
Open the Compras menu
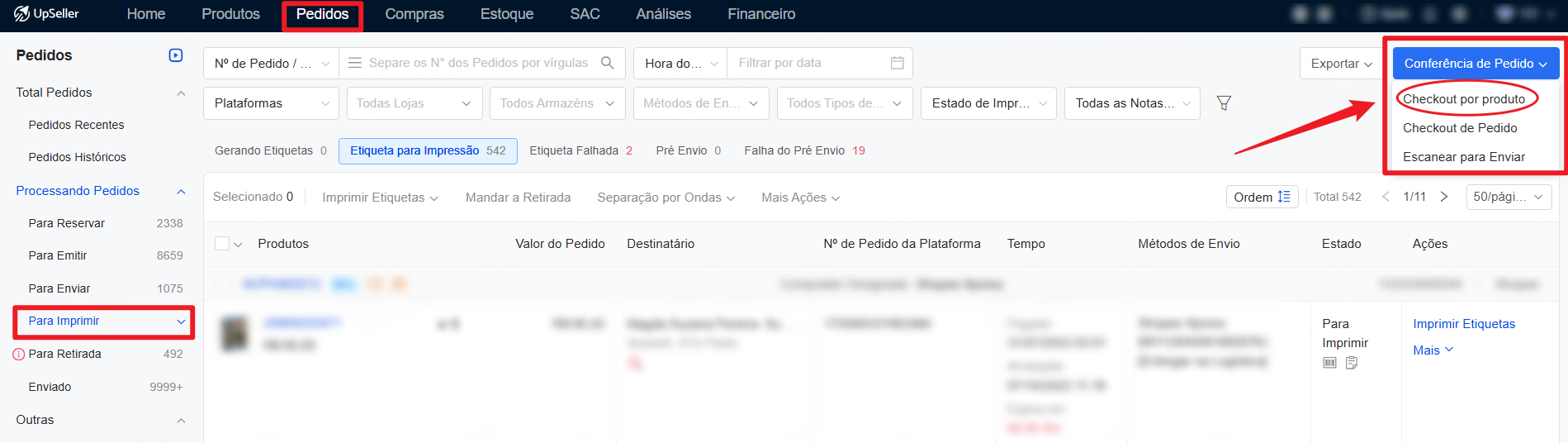pos(415,14)
